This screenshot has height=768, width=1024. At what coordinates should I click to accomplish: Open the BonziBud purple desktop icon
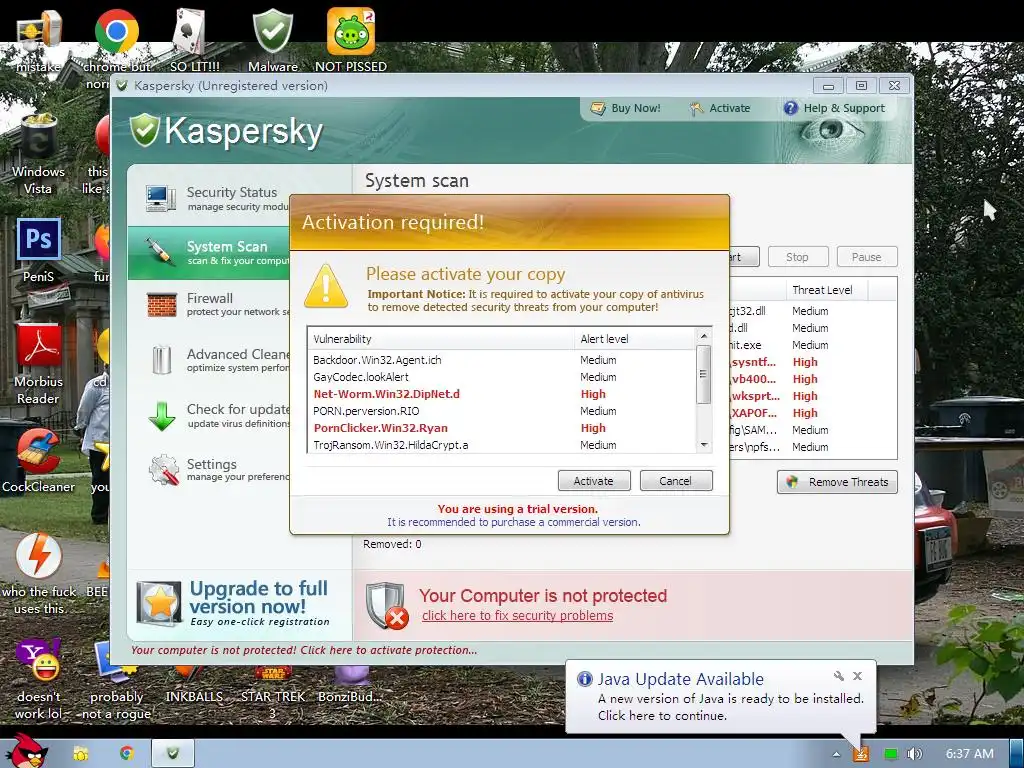click(351, 675)
